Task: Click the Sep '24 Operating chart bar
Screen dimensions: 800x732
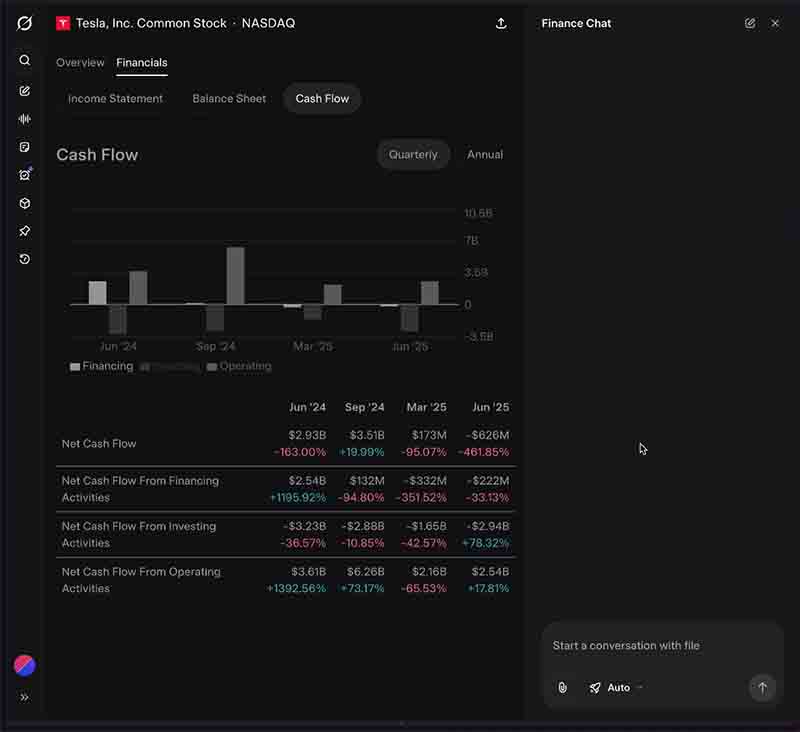Action: 235,276
